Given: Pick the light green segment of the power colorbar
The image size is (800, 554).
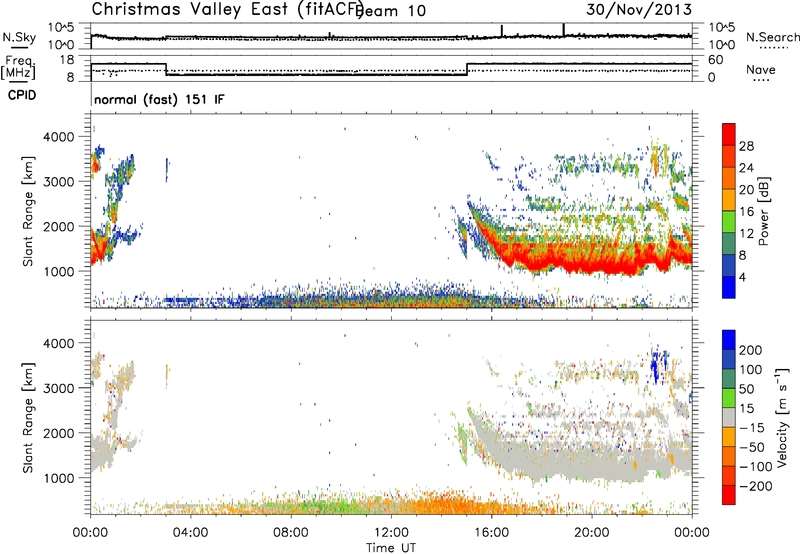Looking at the screenshot, I should pyautogui.click(x=729, y=222).
